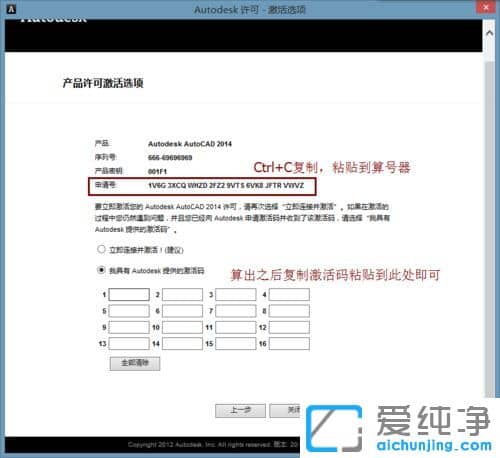Click the product name Autodesk AutoCAD 2014
500x458 pixels.
(190, 144)
